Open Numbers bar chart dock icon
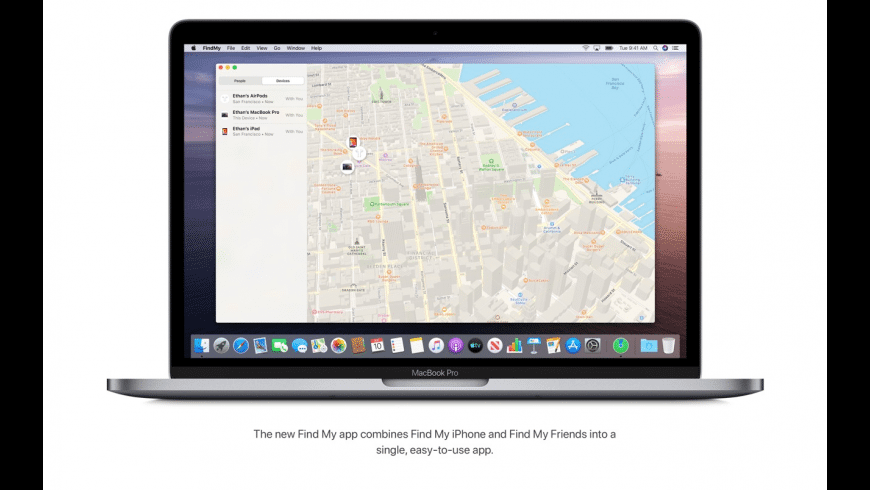Screen dimensions: 870x490 [x=514, y=346]
